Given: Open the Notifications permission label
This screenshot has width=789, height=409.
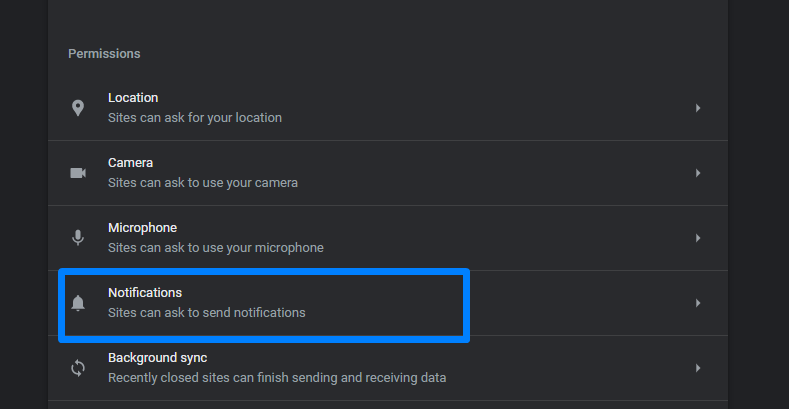Looking at the screenshot, I should [x=145, y=293].
